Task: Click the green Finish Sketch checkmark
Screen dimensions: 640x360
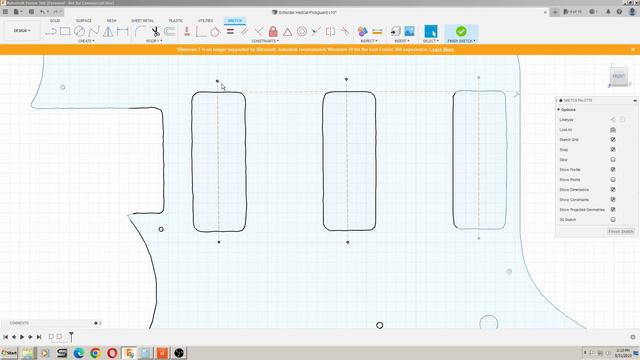Action: point(461,31)
